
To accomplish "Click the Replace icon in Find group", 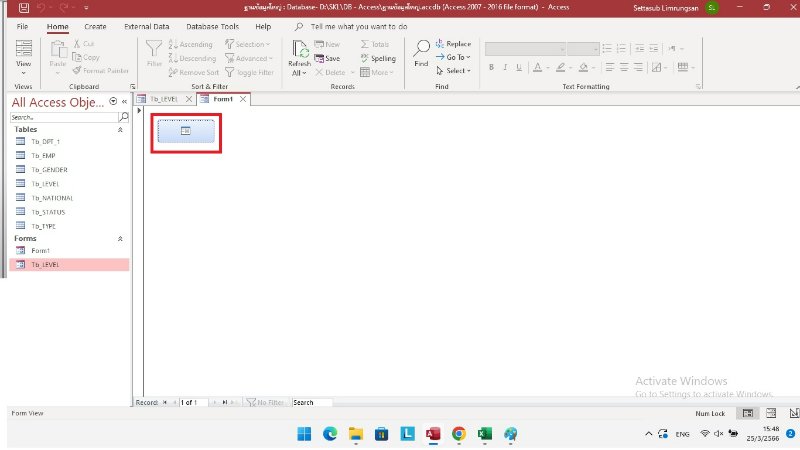I will click(x=453, y=44).
